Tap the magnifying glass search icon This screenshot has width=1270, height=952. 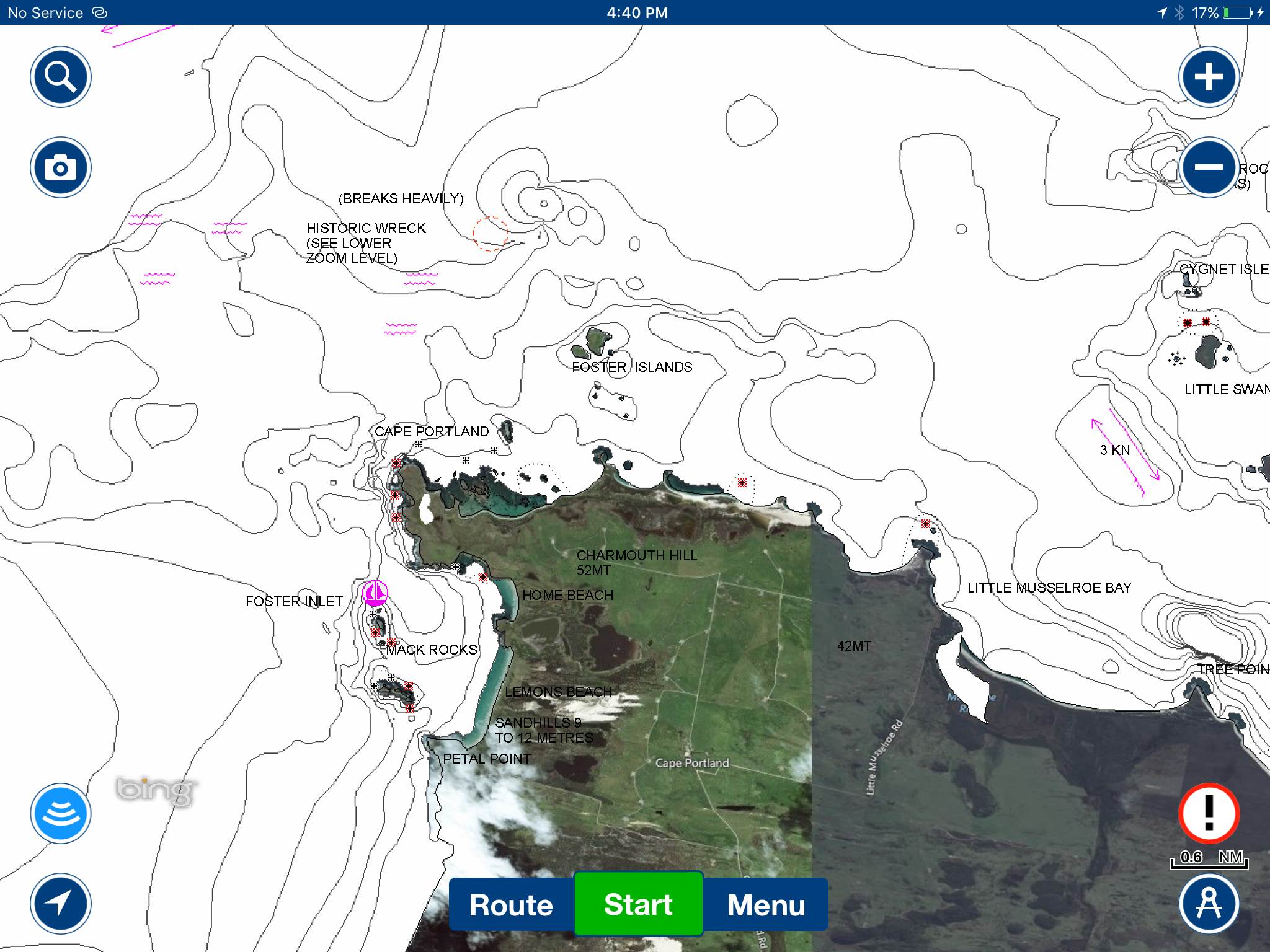61,77
